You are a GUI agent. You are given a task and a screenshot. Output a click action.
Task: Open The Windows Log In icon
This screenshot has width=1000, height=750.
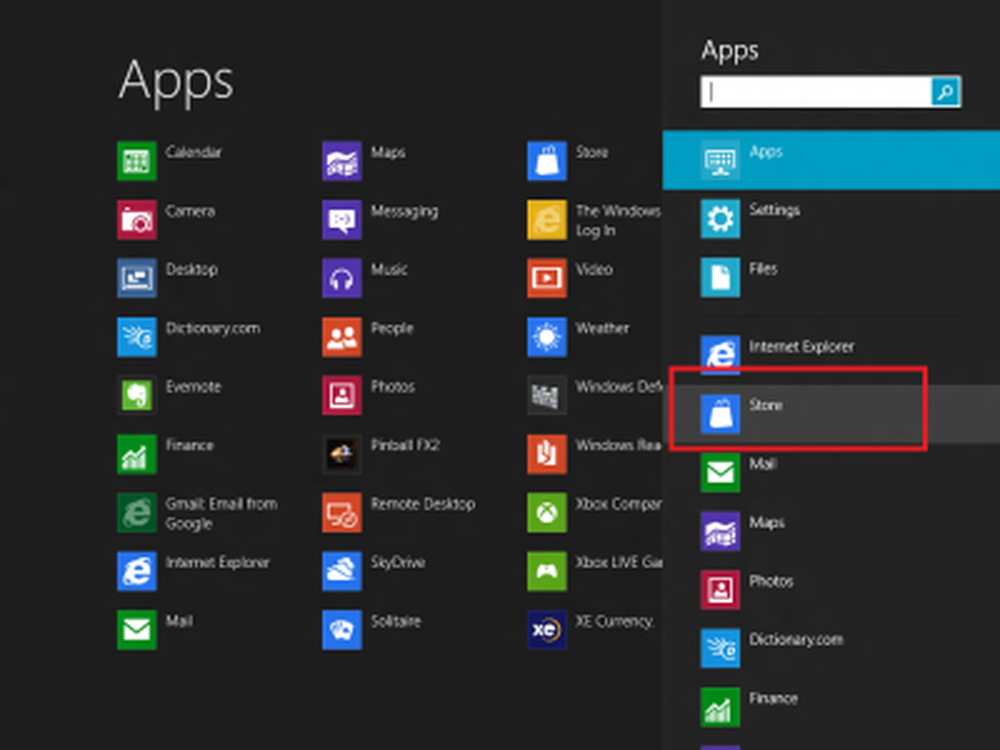(547, 219)
